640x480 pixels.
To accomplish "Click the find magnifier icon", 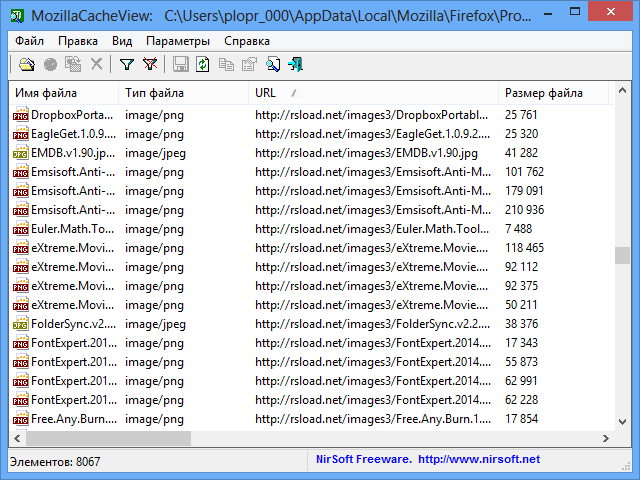I will coord(272,65).
